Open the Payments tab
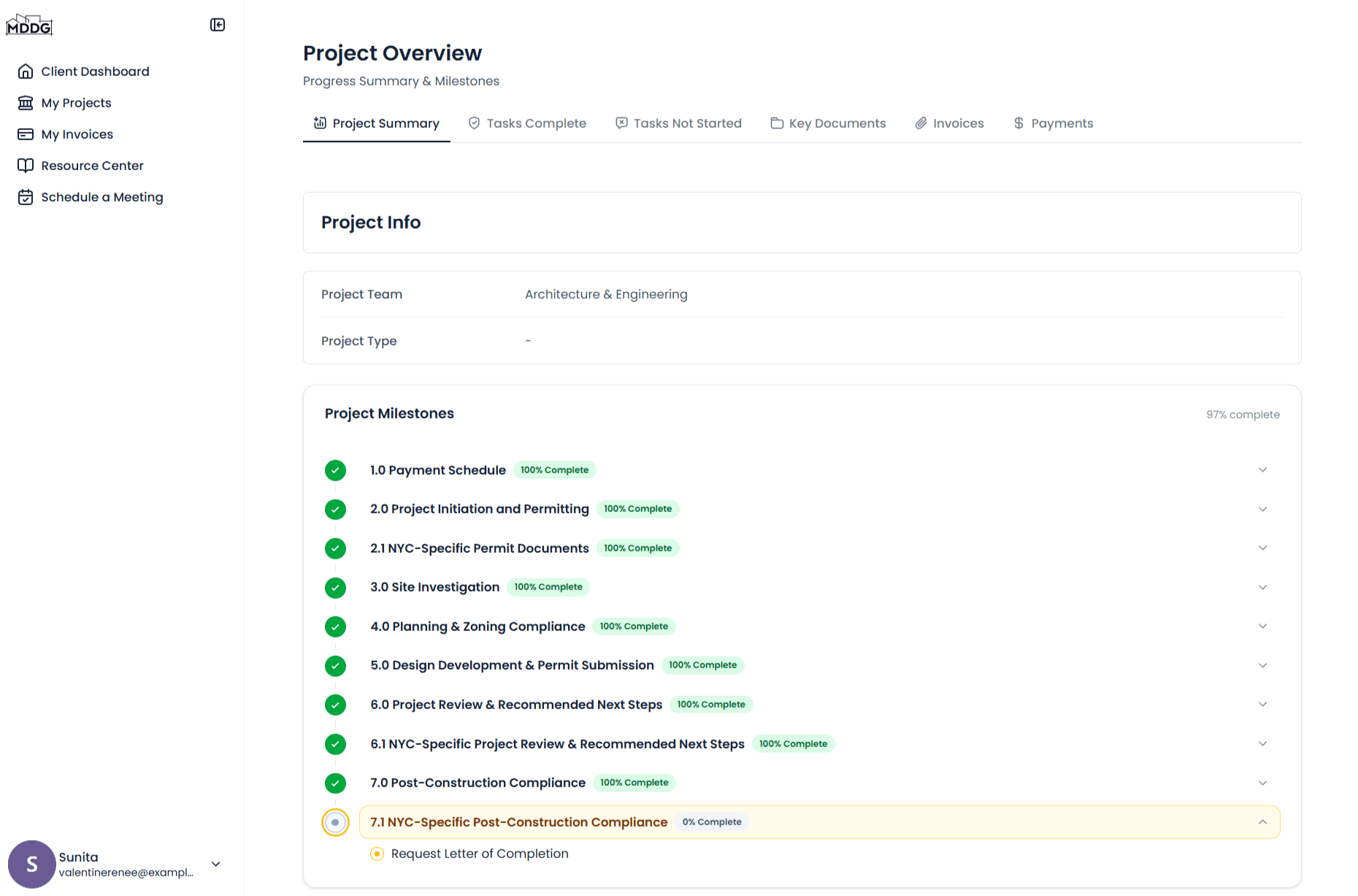Viewport: 1358px width, 896px height. [1053, 123]
